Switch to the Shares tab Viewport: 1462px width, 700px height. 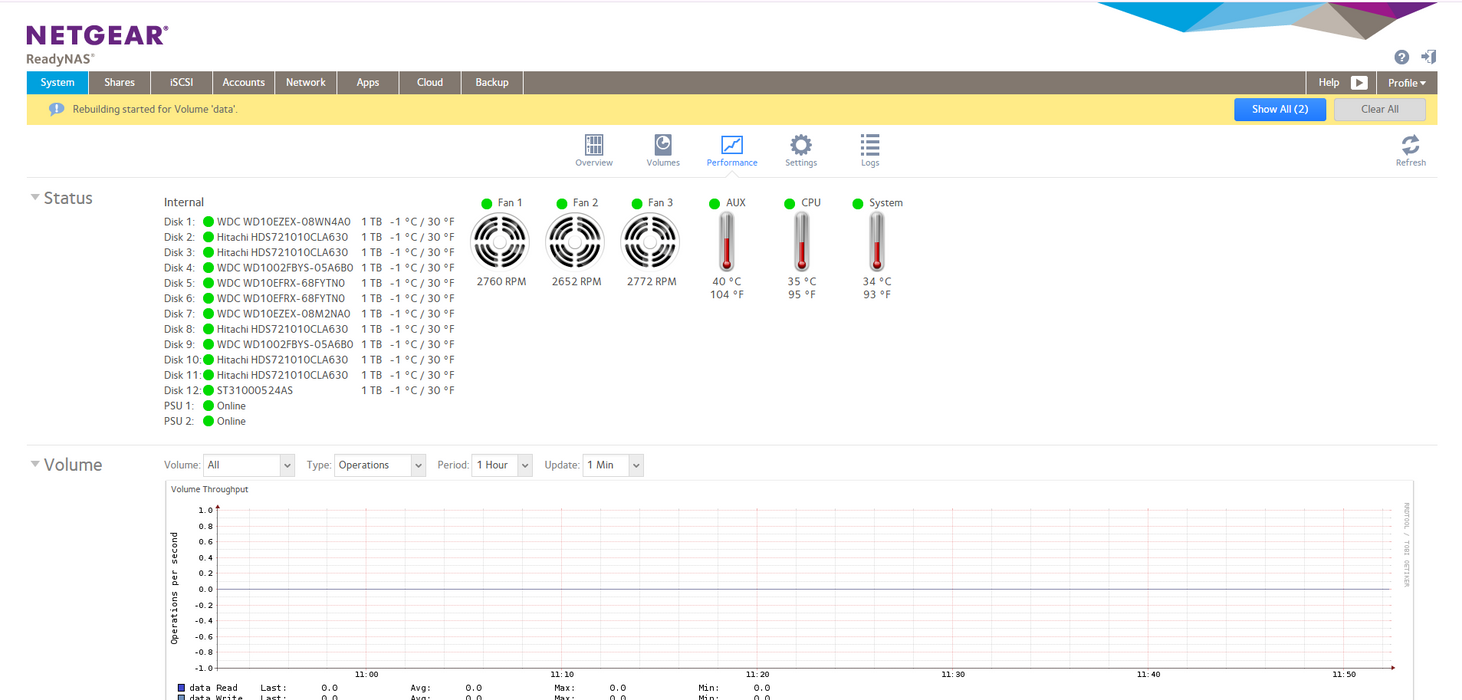pos(120,83)
